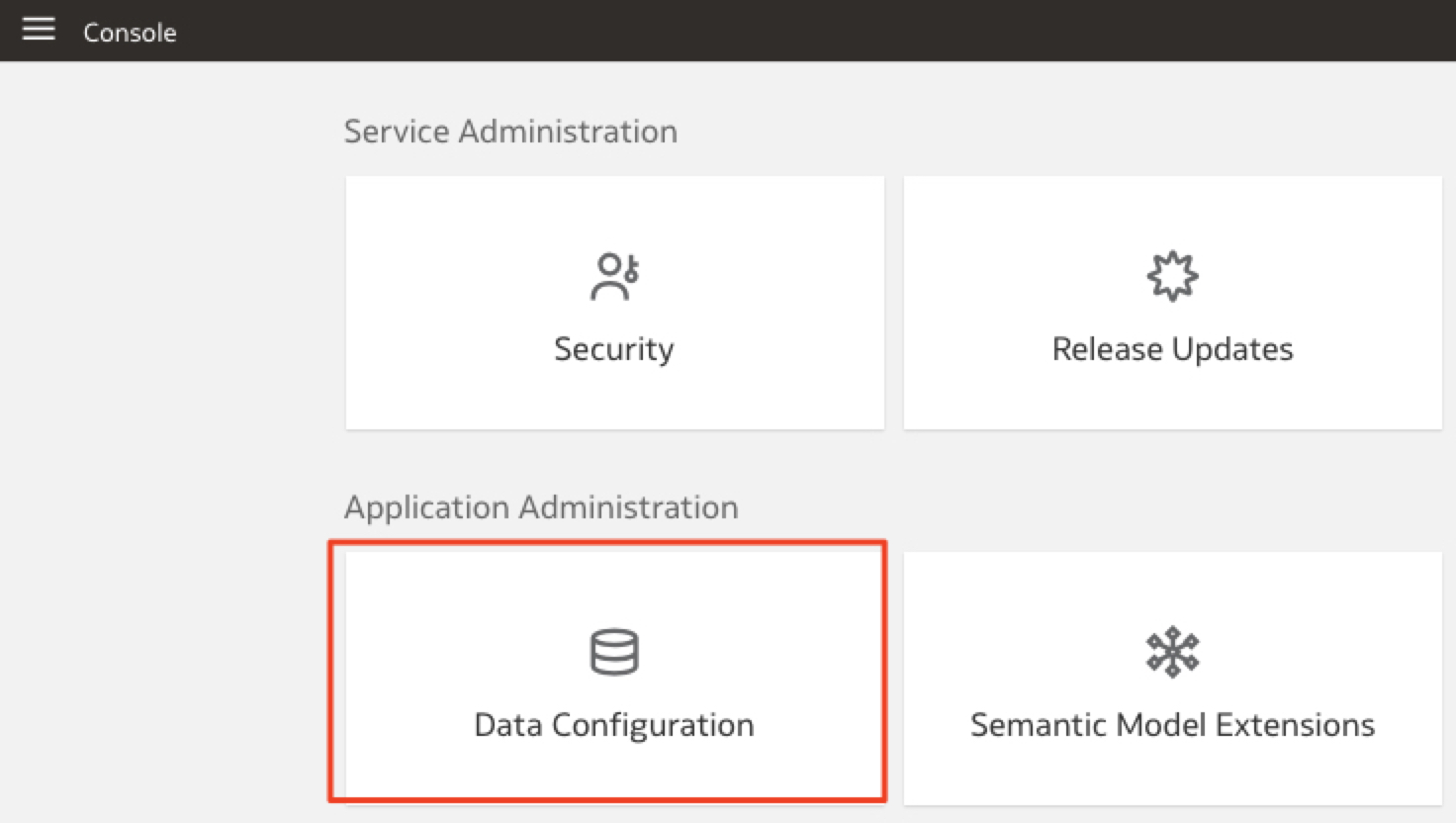This screenshot has height=823, width=1456.
Task: Click the Data Configuration text label
Action: tap(614, 725)
